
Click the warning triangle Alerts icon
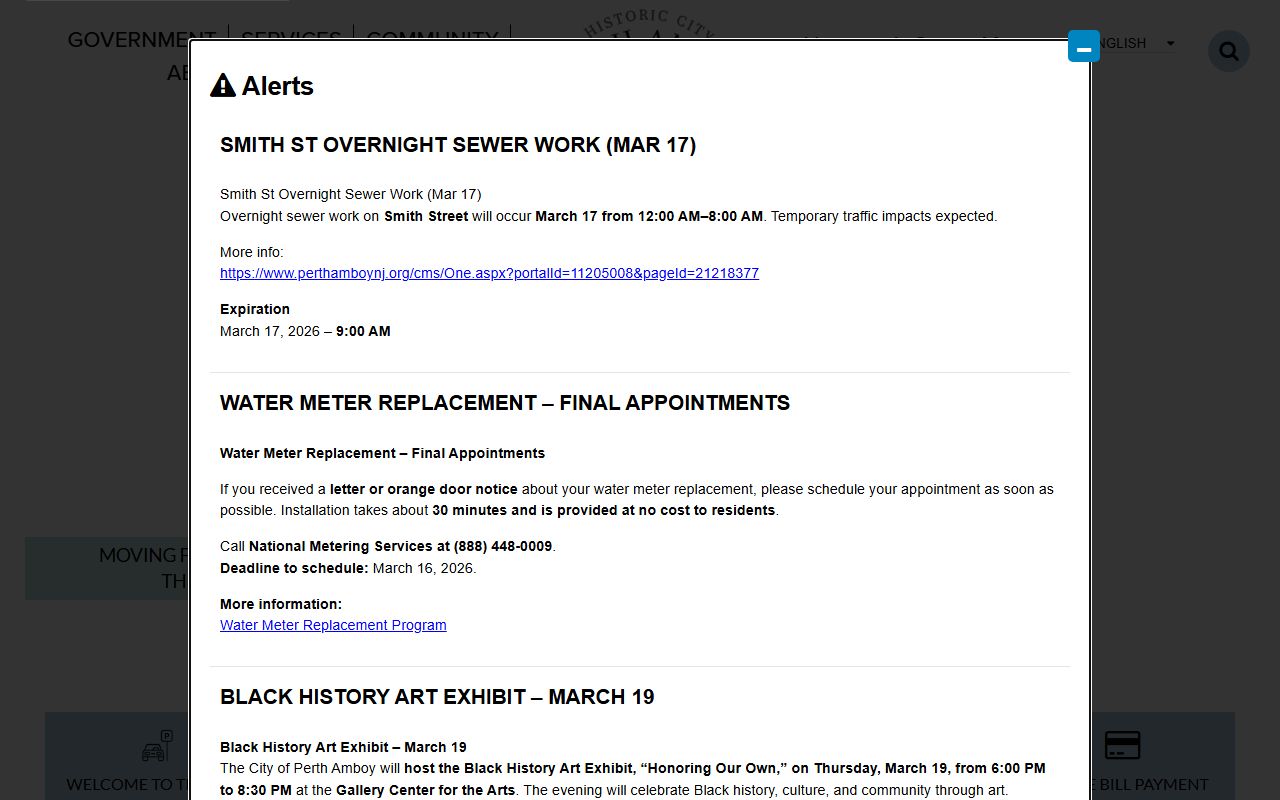point(223,86)
